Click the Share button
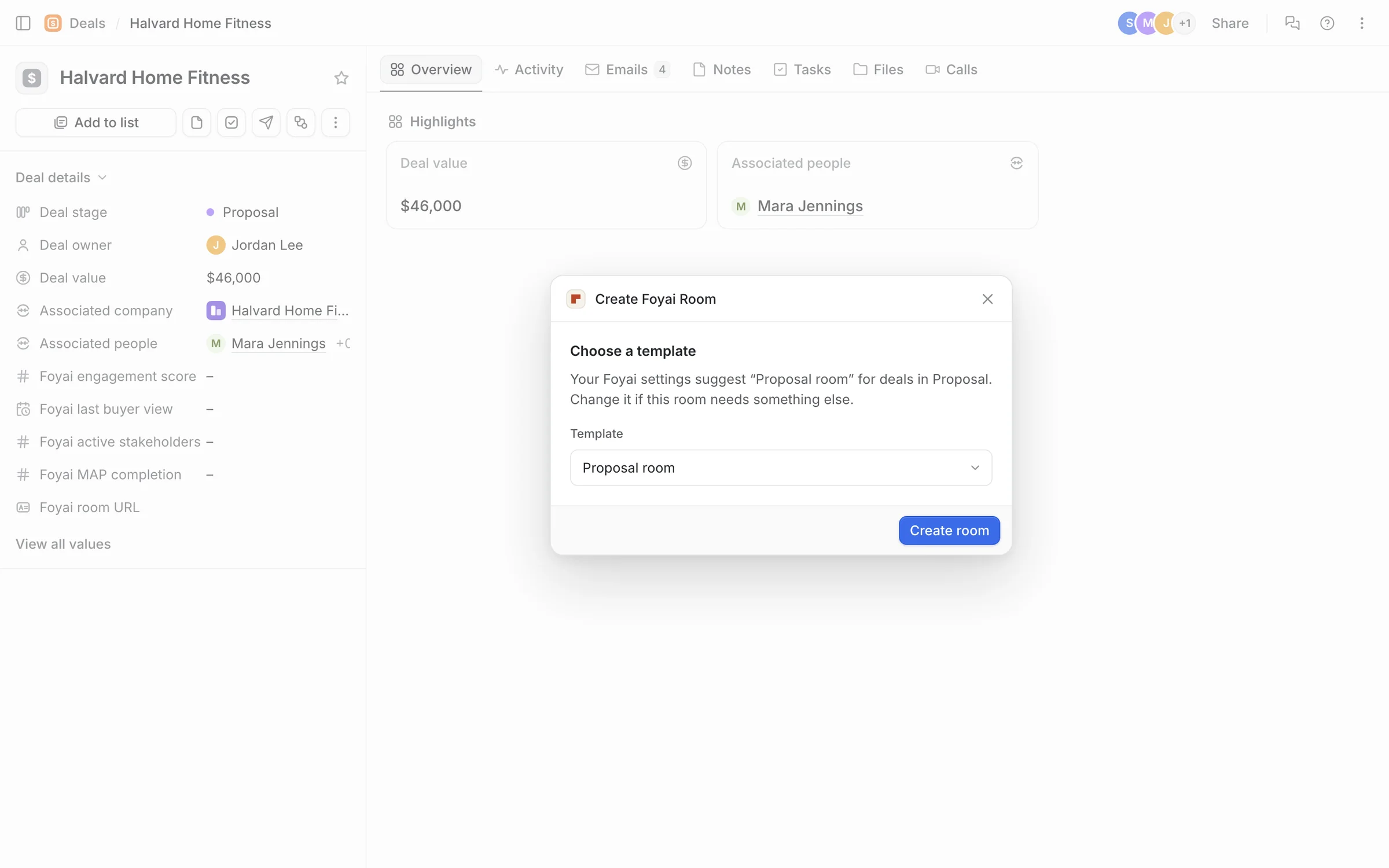Screen dimensions: 1389x868 pos(1230,23)
